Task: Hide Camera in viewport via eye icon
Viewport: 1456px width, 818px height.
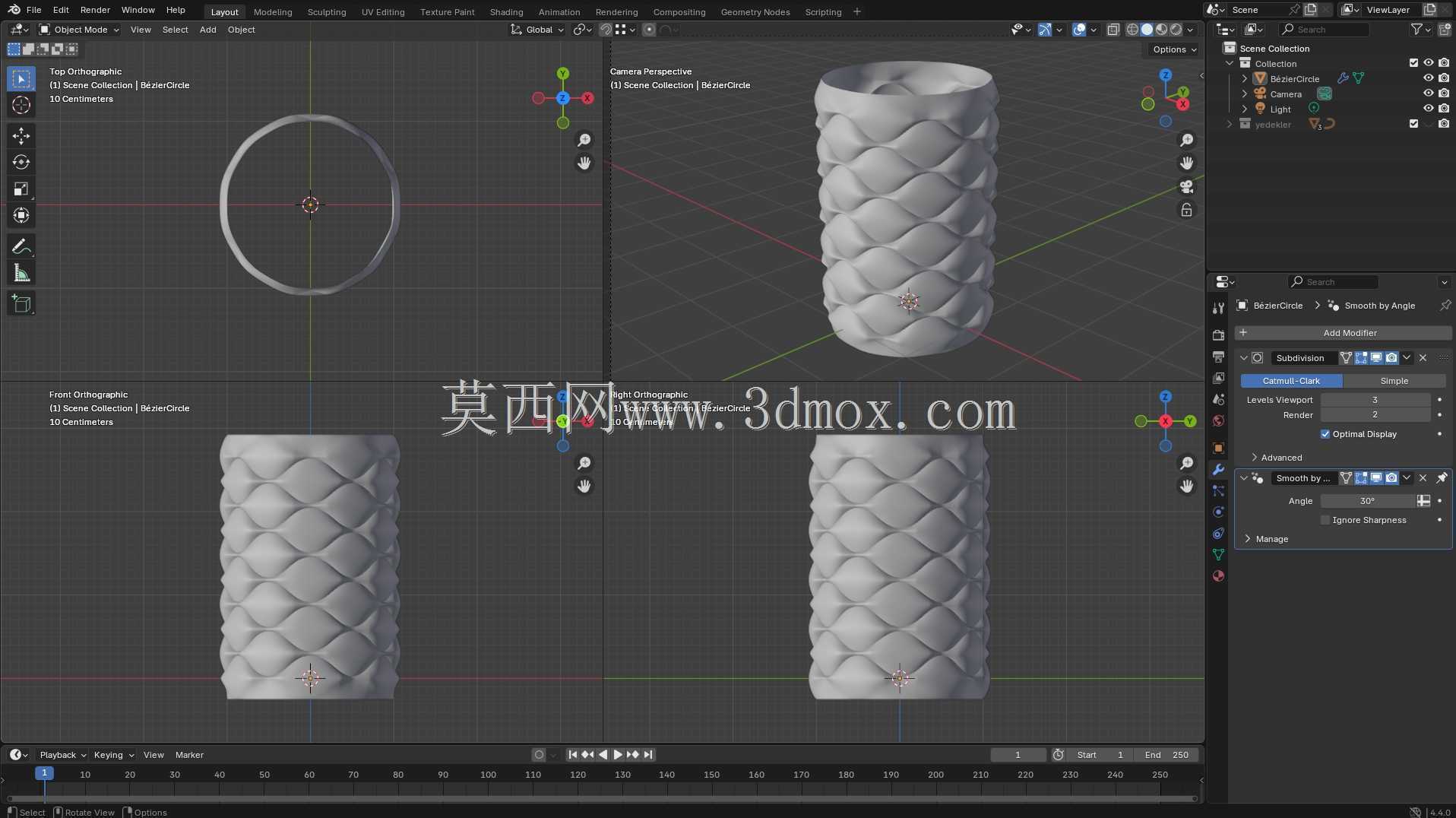Action: point(1429,94)
